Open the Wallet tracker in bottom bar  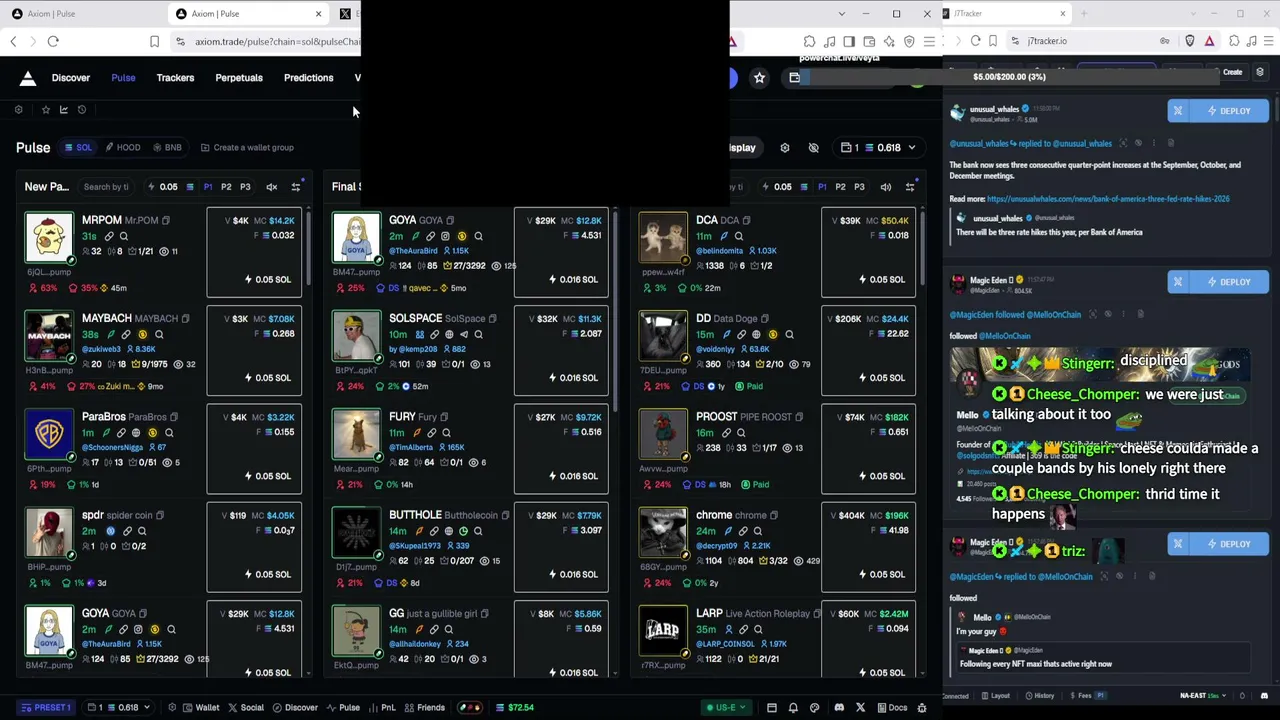[201, 708]
